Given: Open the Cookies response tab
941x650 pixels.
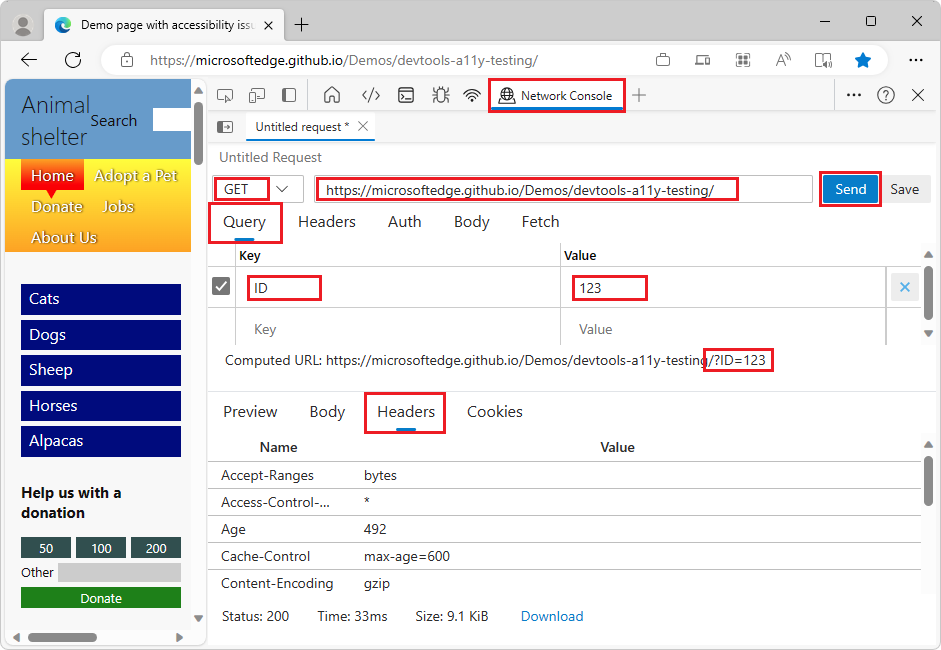Looking at the screenshot, I should click(494, 412).
